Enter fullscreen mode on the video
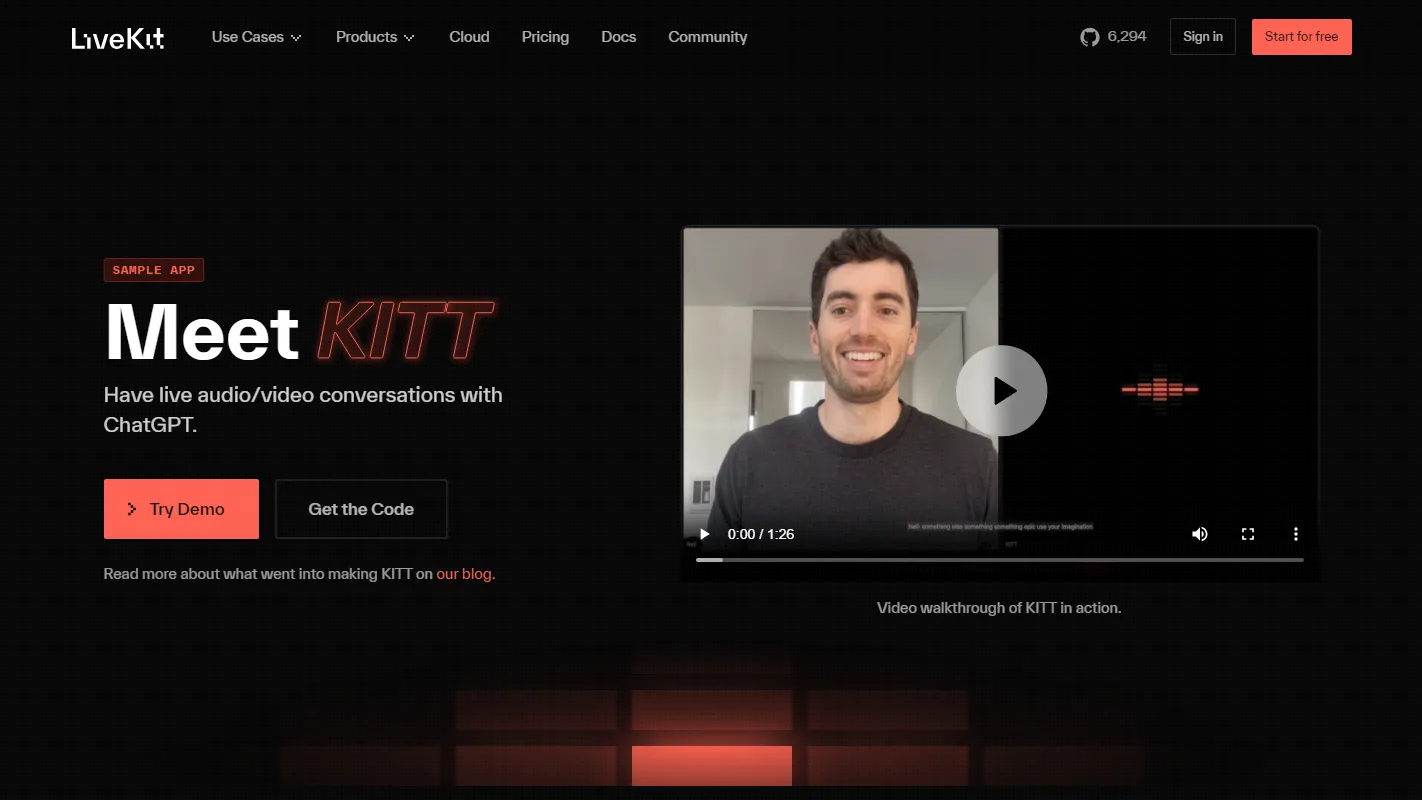The width and height of the screenshot is (1422, 800). click(1248, 534)
